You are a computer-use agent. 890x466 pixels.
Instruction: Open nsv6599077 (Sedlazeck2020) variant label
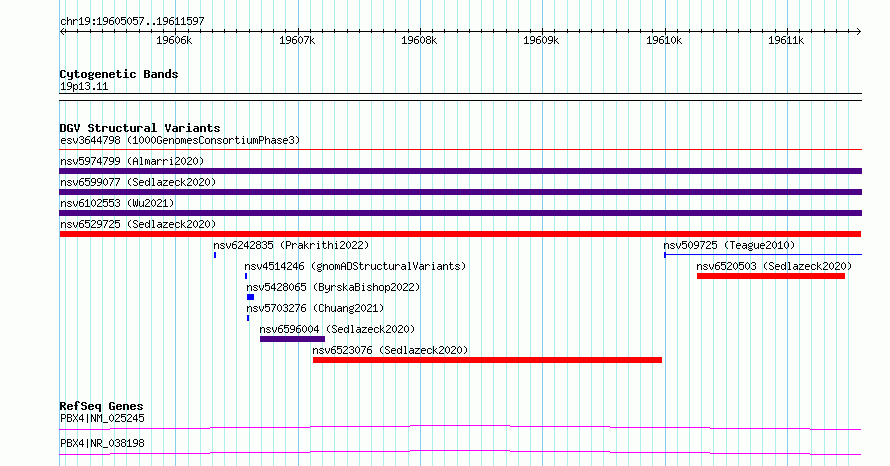[138, 182]
